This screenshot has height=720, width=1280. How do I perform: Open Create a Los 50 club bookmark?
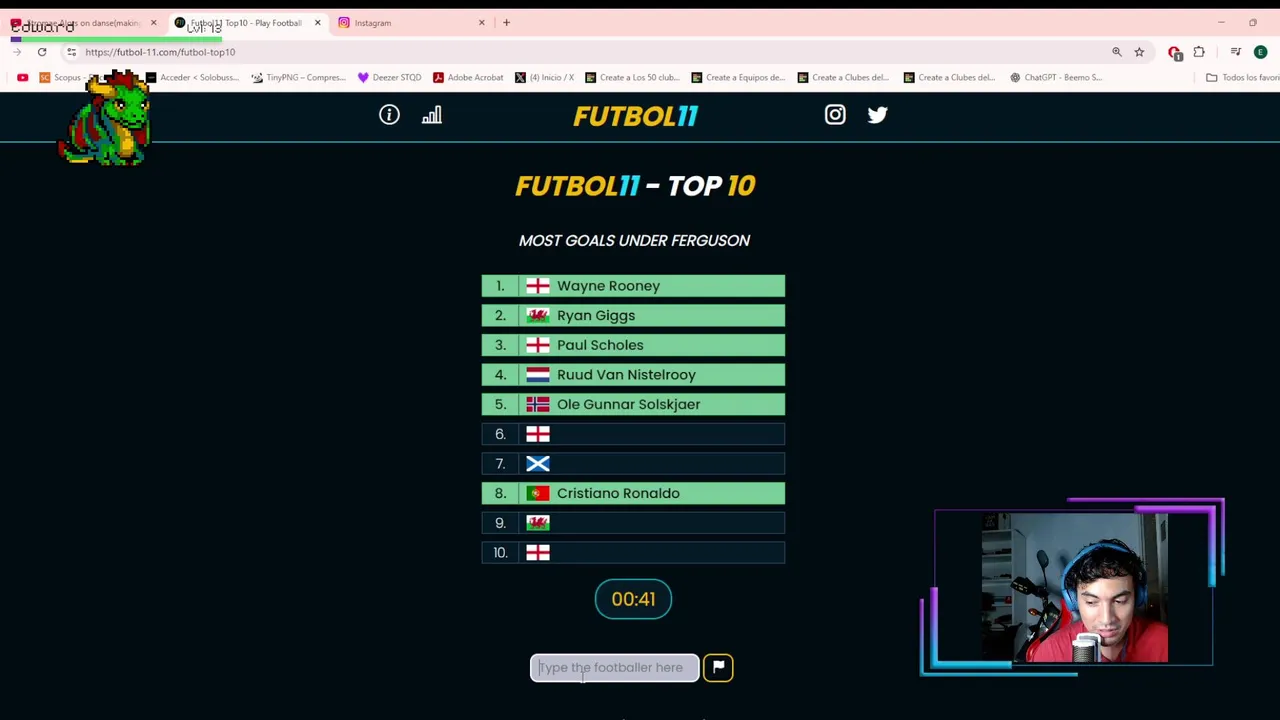click(x=632, y=77)
